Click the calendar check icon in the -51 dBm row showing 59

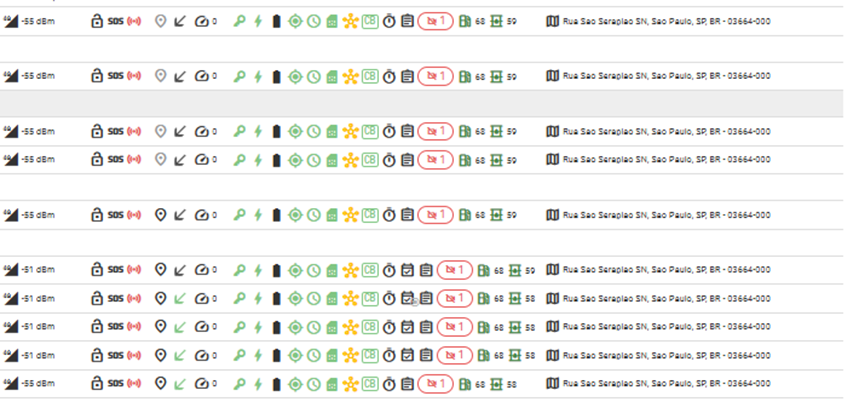coord(407,270)
